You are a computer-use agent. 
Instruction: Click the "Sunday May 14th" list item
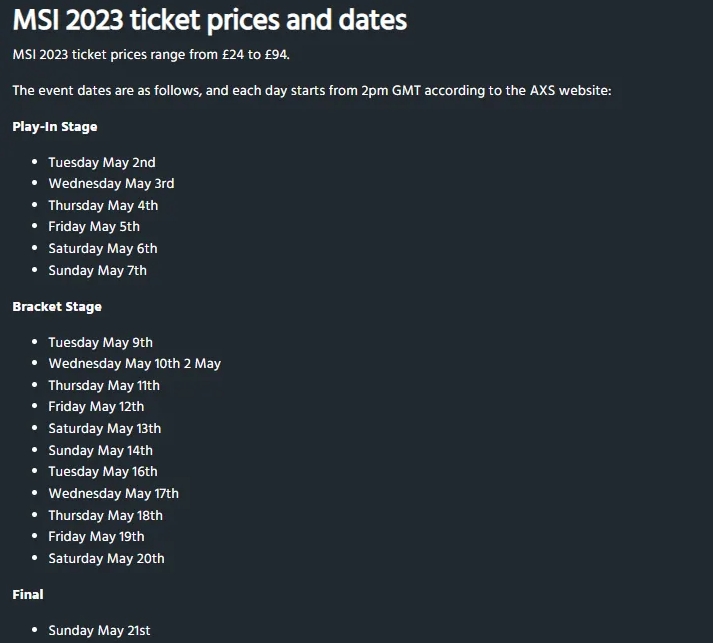pyautogui.click(x=100, y=450)
